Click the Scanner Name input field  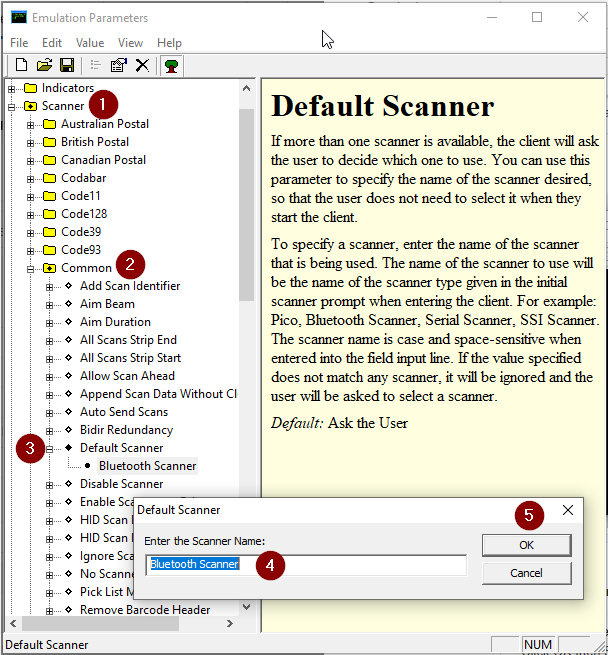(305, 565)
